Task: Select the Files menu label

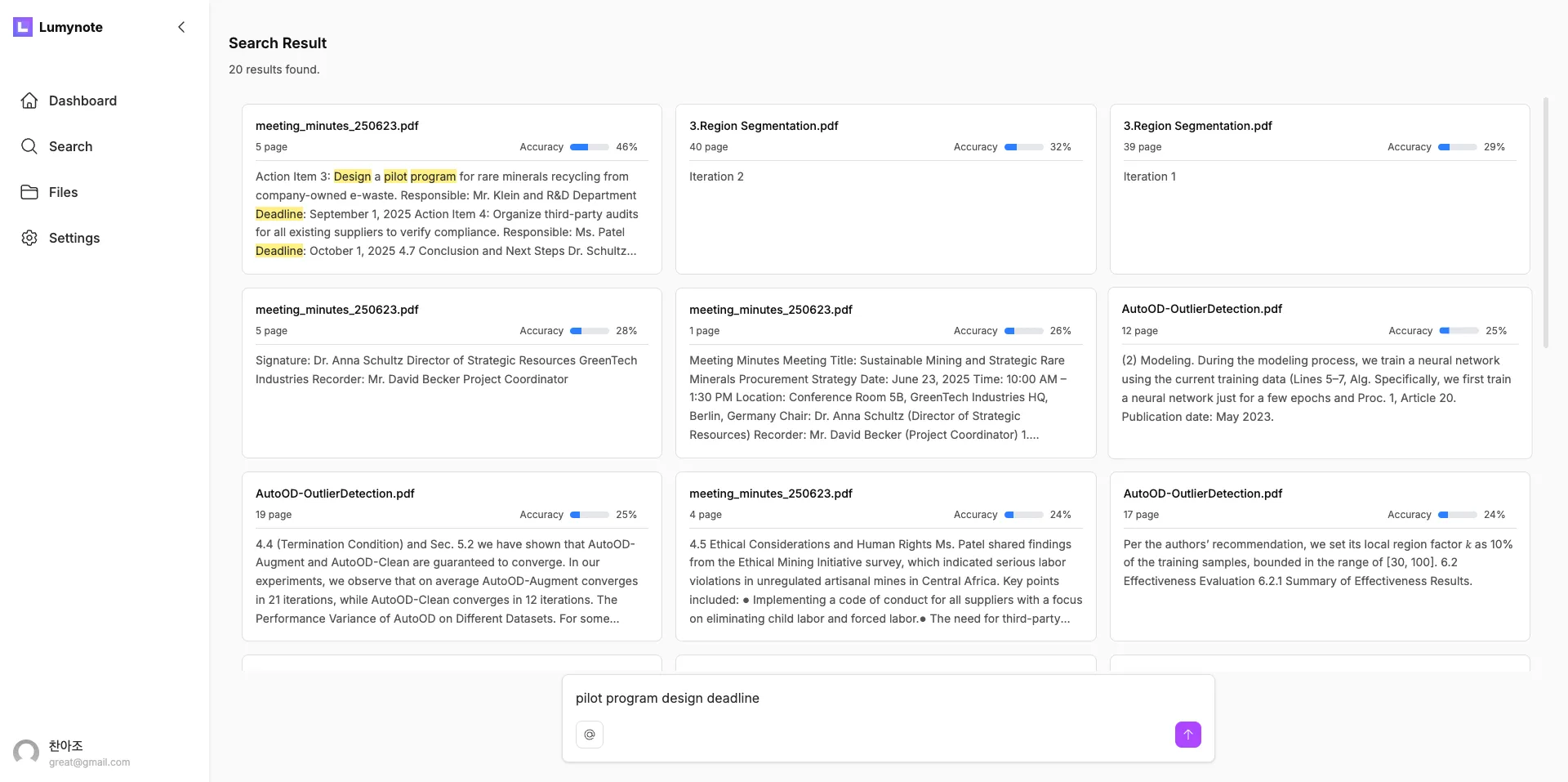Action: click(x=63, y=192)
